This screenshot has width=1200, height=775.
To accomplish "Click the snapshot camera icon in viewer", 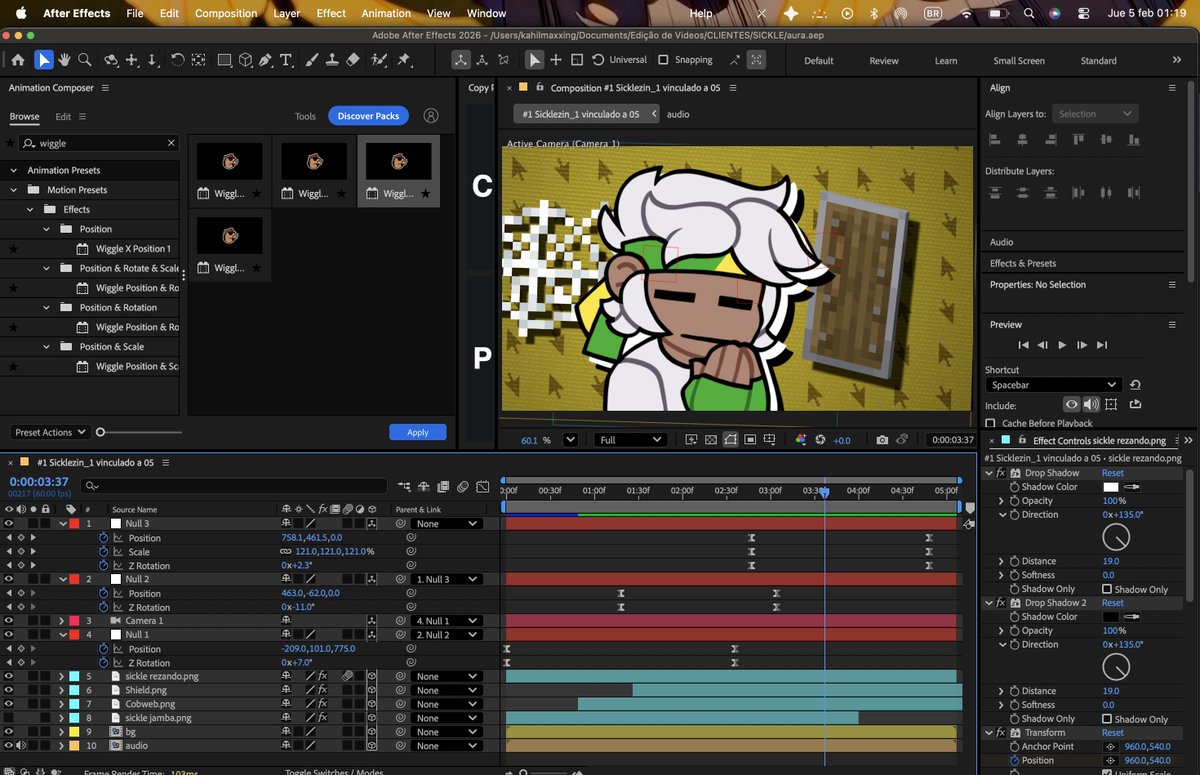I will coord(882,440).
